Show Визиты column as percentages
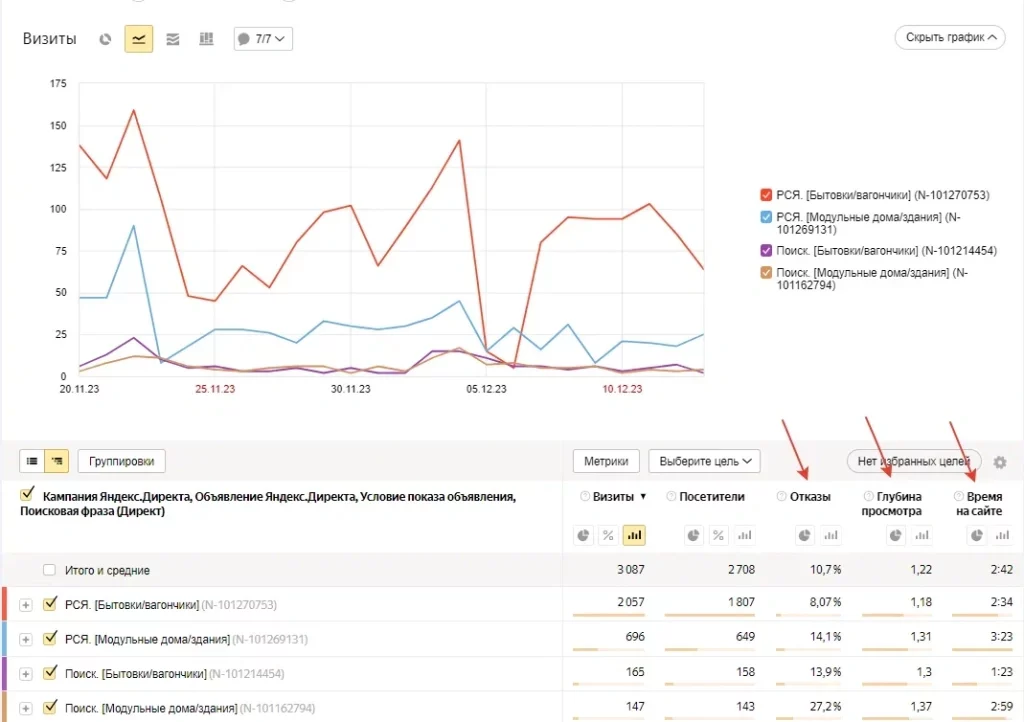1024x722 pixels. (607, 536)
